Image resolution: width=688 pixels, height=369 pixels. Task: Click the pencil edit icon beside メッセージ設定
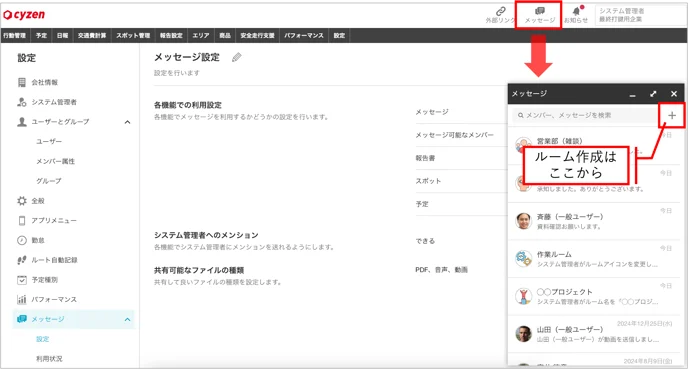[x=236, y=57]
